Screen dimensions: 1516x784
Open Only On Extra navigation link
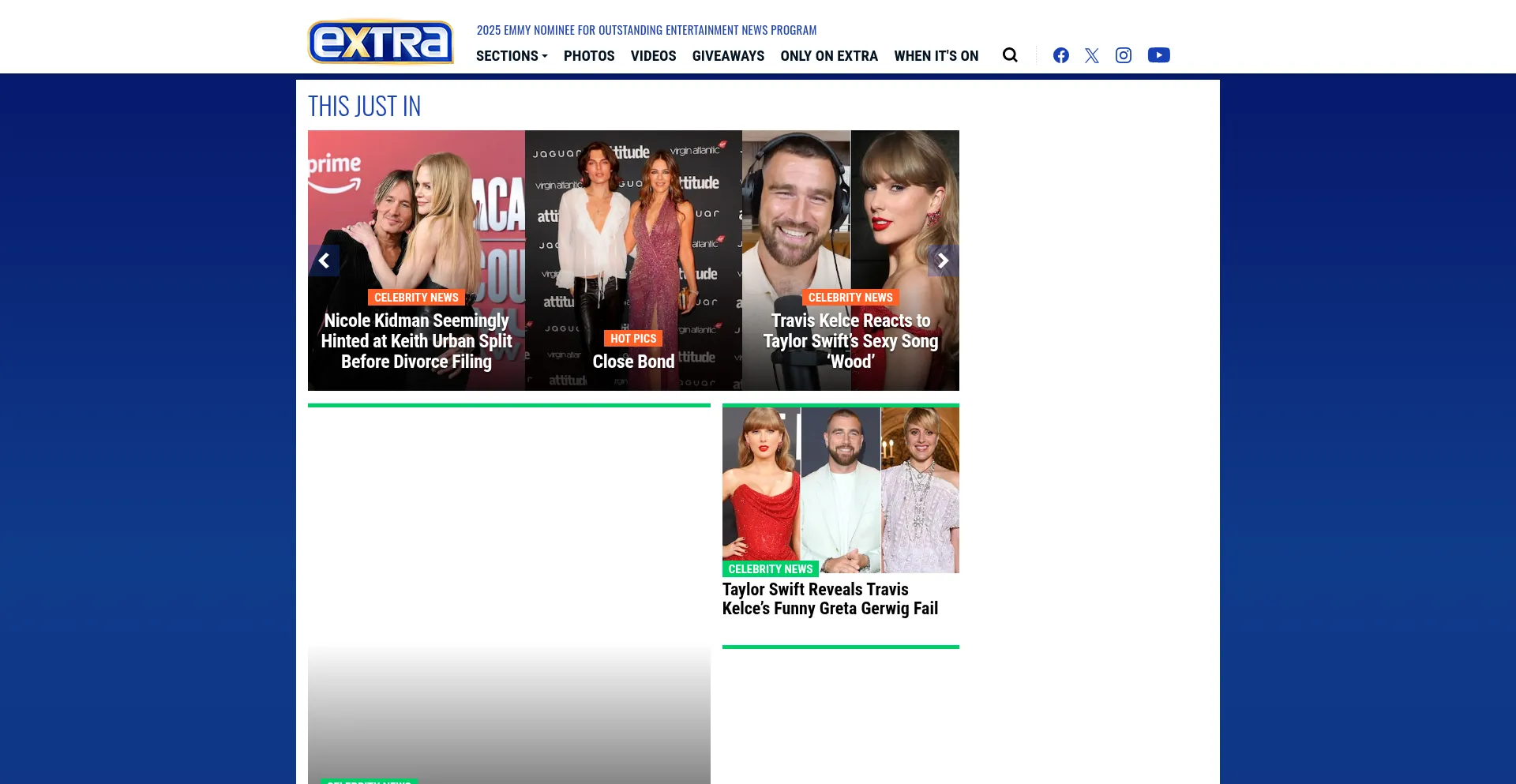pyautogui.click(x=829, y=56)
